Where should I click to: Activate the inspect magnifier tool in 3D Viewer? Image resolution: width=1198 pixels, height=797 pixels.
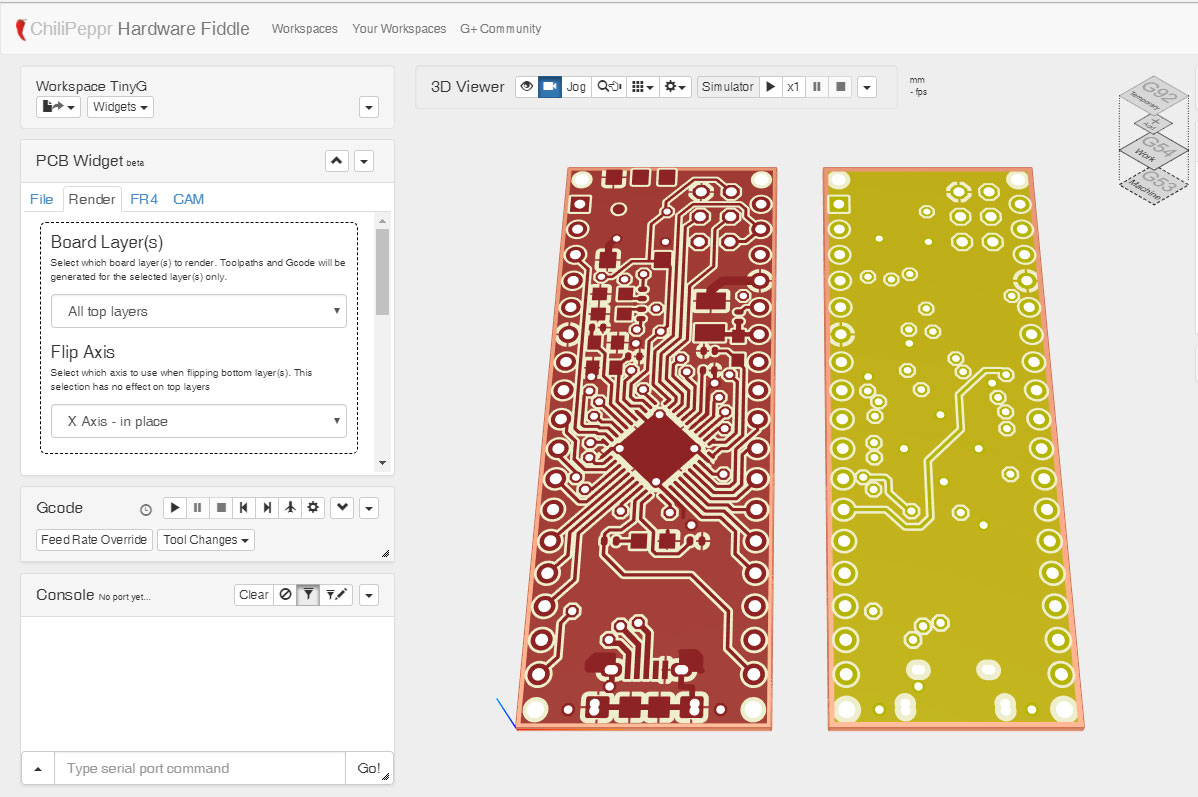[x=609, y=86]
